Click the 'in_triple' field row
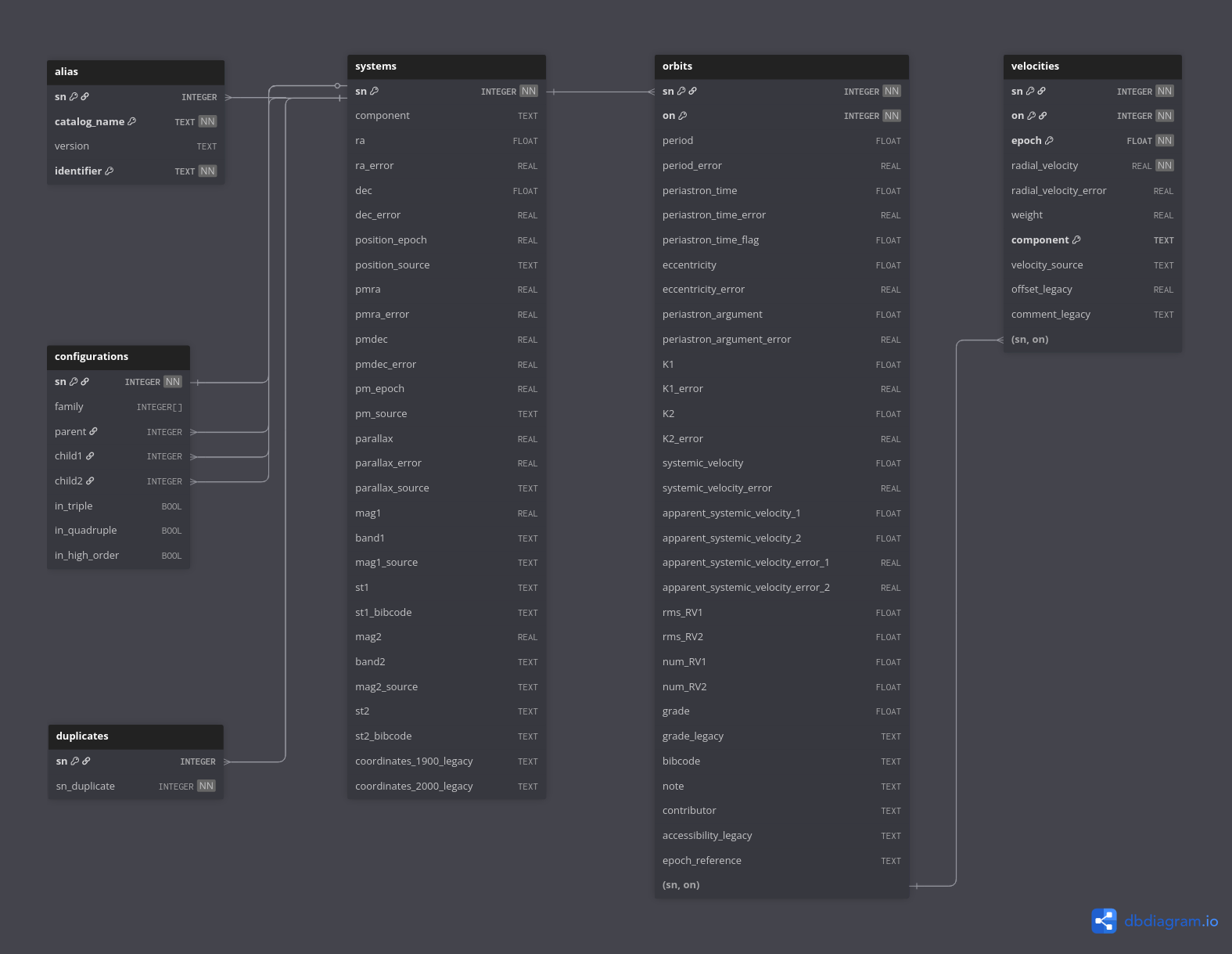Viewport: 1232px width, 954px height. pyautogui.click(x=118, y=506)
